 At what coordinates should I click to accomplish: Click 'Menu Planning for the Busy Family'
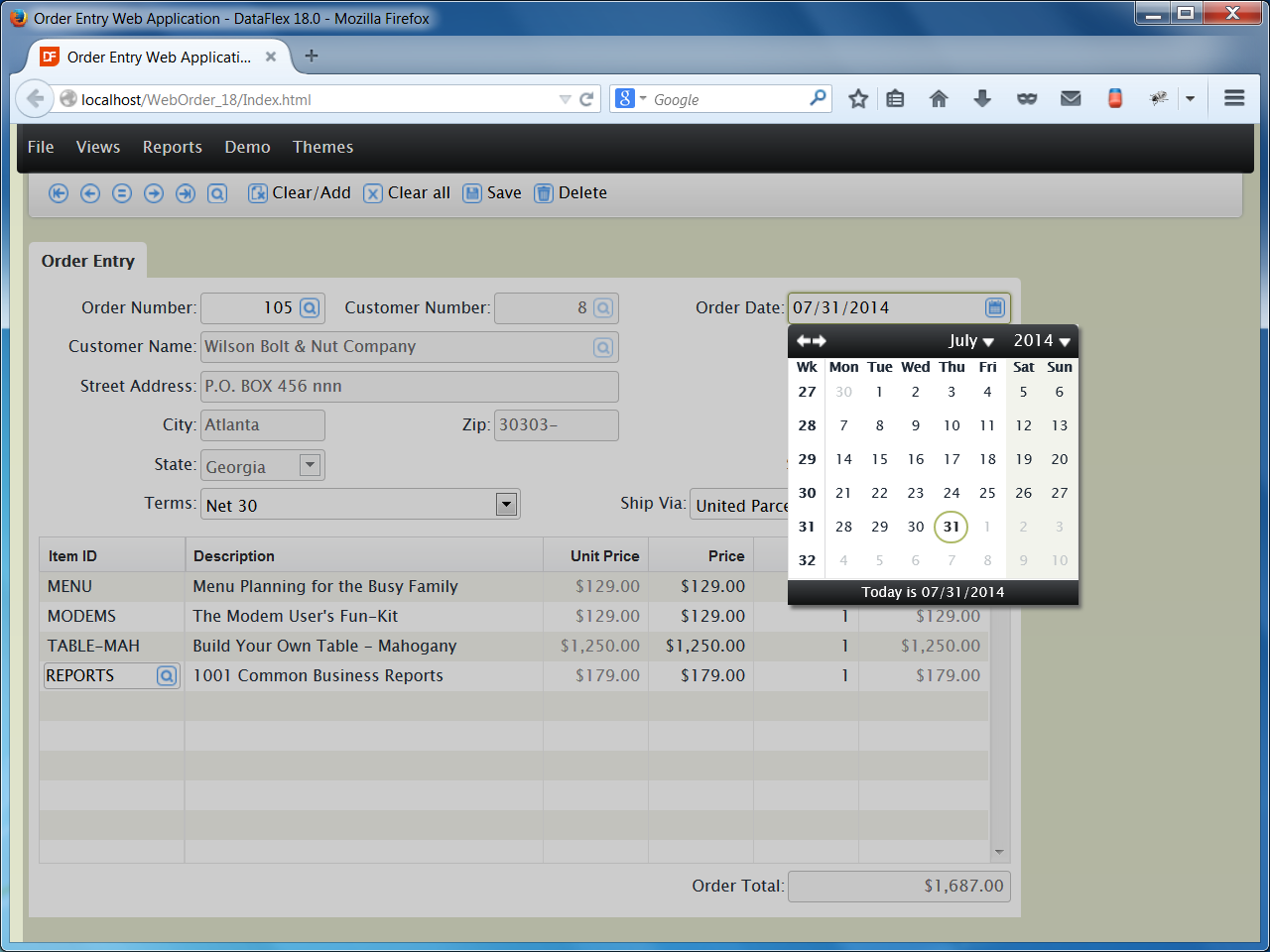[x=325, y=587]
